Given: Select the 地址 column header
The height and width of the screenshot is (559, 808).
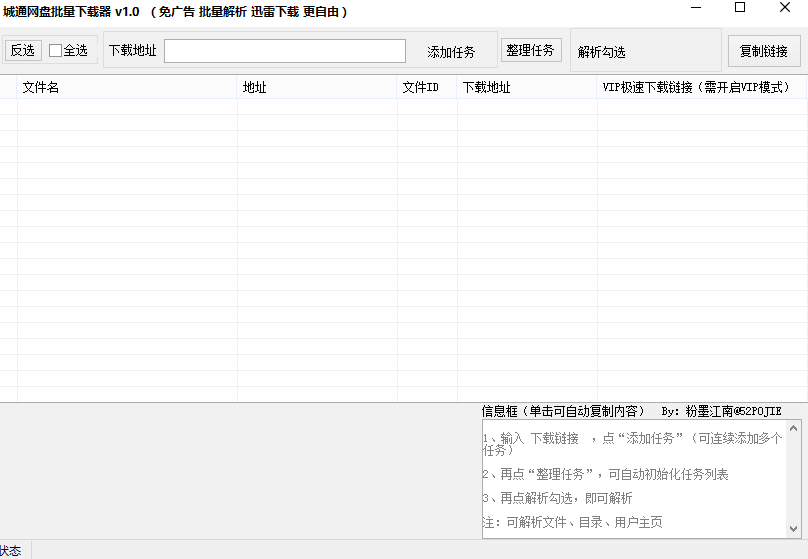Looking at the screenshot, I should [x=317, y=87].
